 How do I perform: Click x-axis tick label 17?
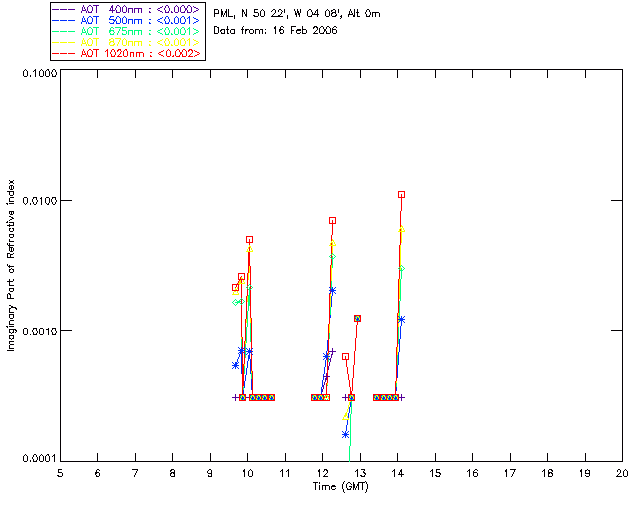510,473
